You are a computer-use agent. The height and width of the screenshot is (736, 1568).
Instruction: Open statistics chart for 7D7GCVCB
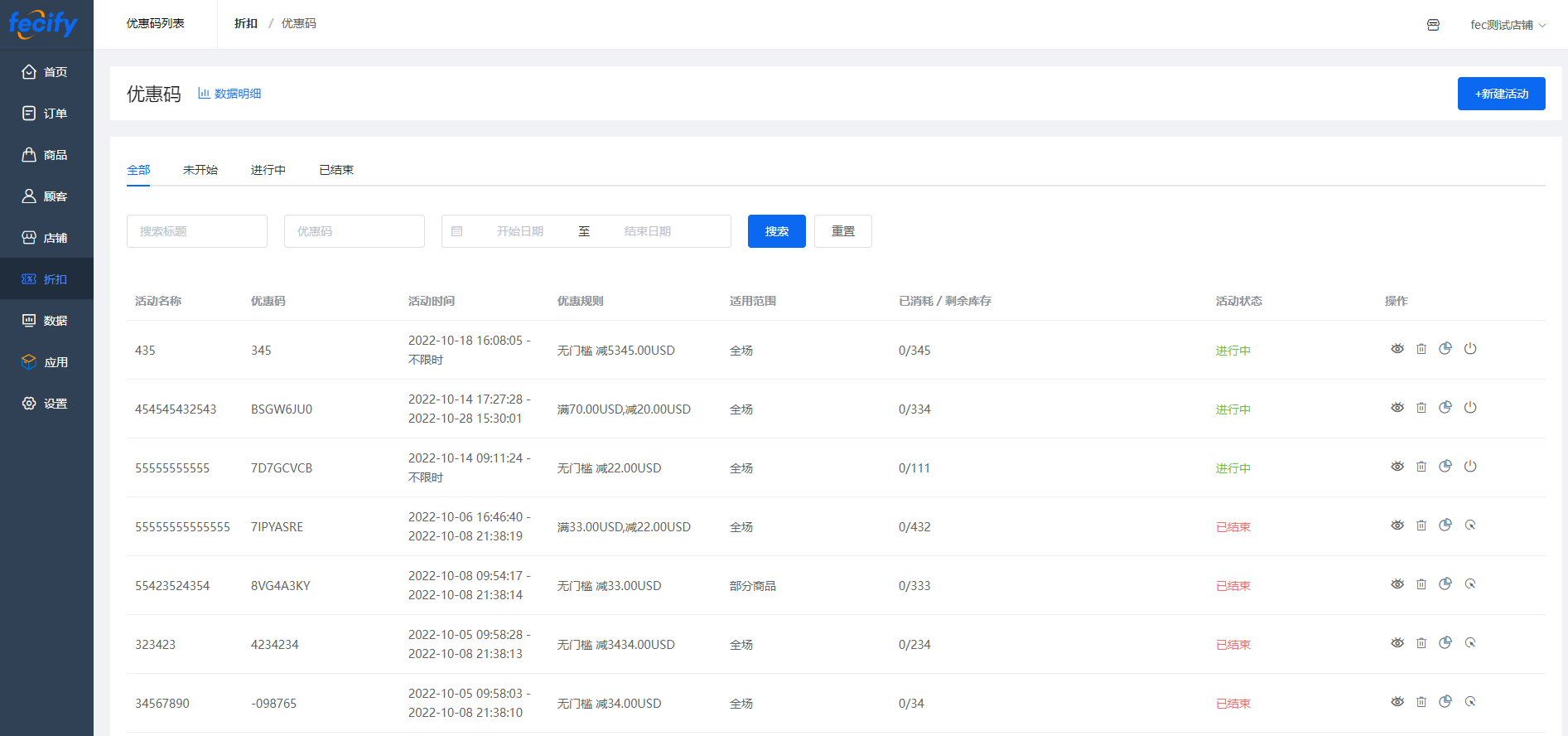(x=1445, y=467)
